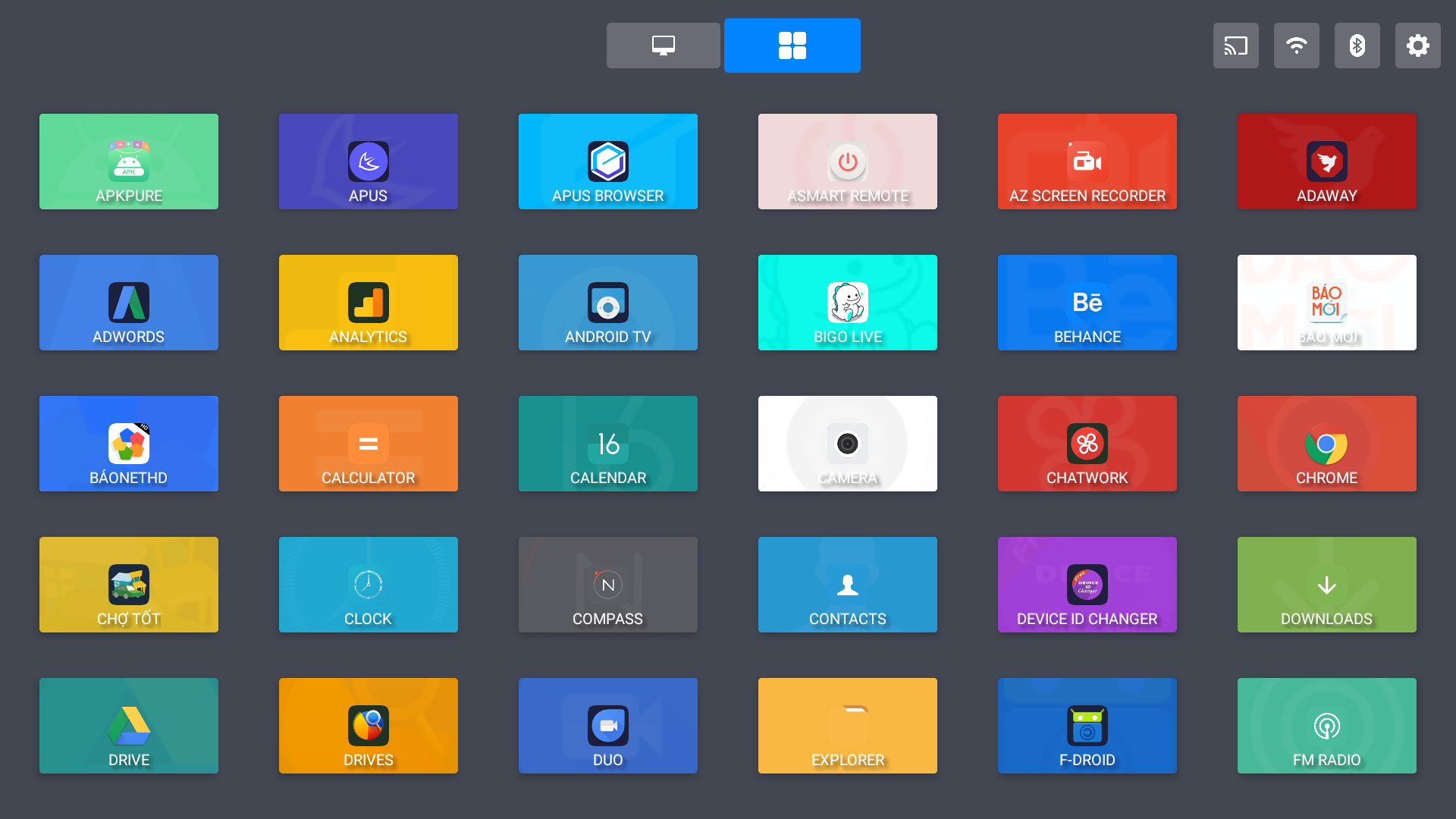Open the Calendar app tile
The height and width of the screenshot is (819, 1456).
coord(607,444)
